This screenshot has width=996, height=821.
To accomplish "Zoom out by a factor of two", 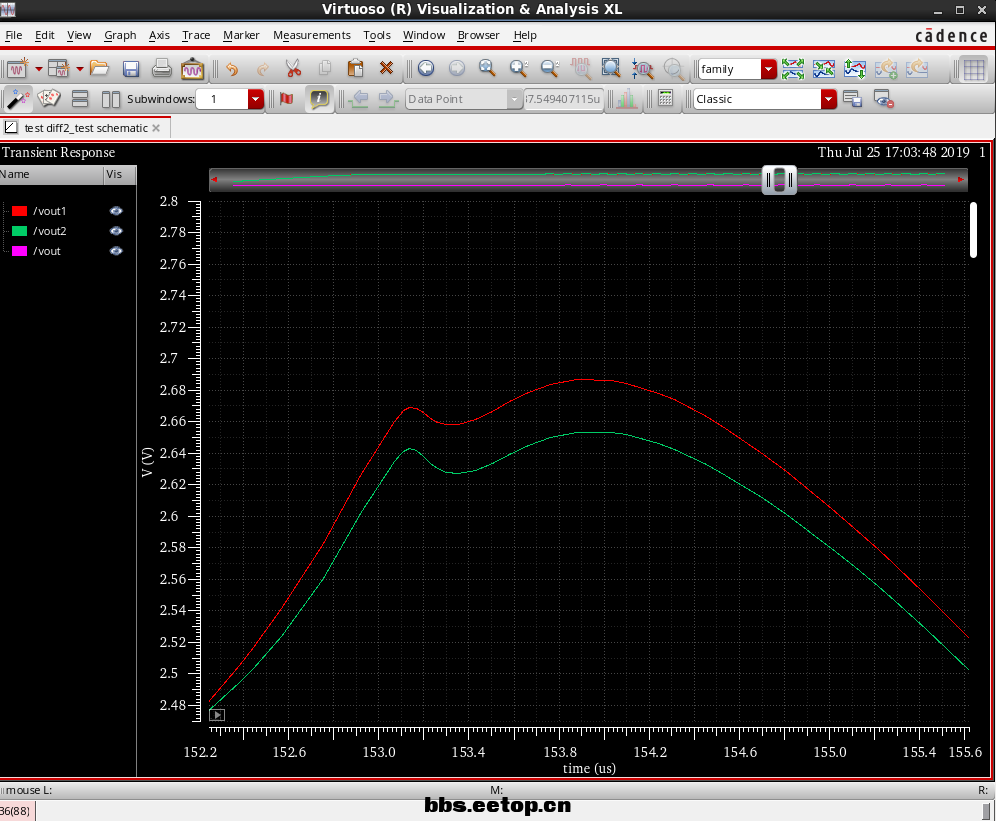I will tap(549, 68).
